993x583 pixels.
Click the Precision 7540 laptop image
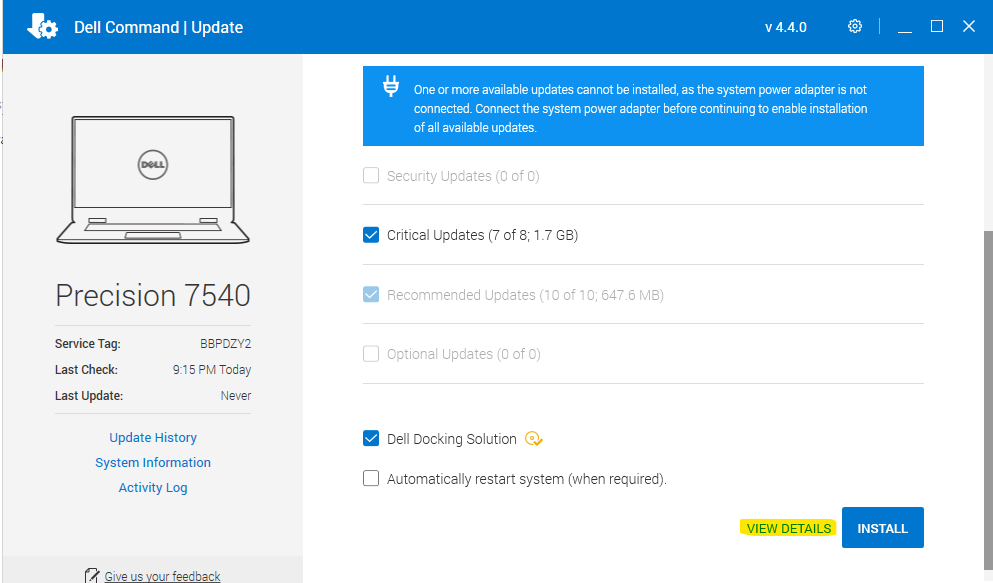coord(153,179)
